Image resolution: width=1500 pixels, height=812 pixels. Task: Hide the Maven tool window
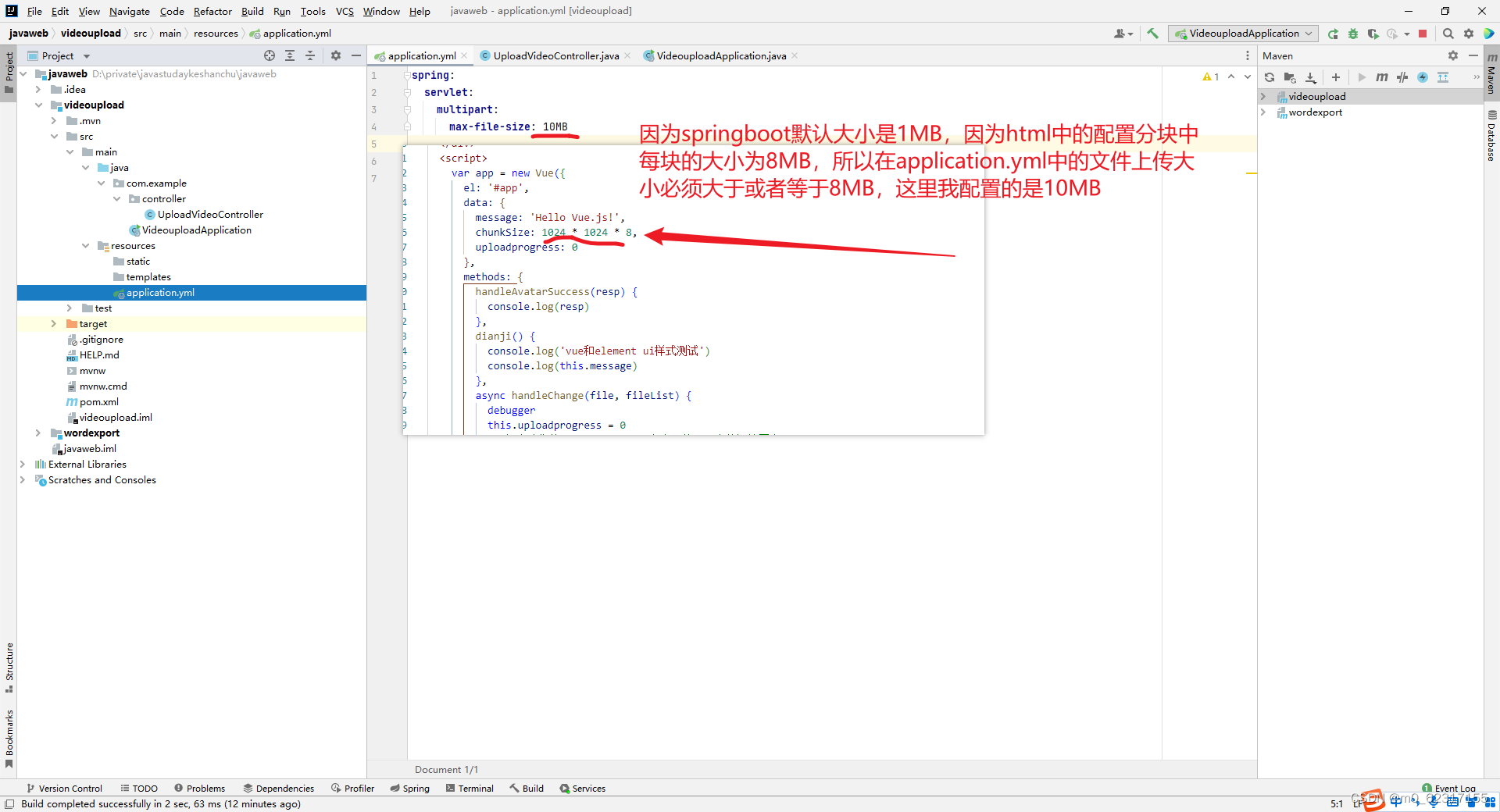click(x=1473, y=55)
